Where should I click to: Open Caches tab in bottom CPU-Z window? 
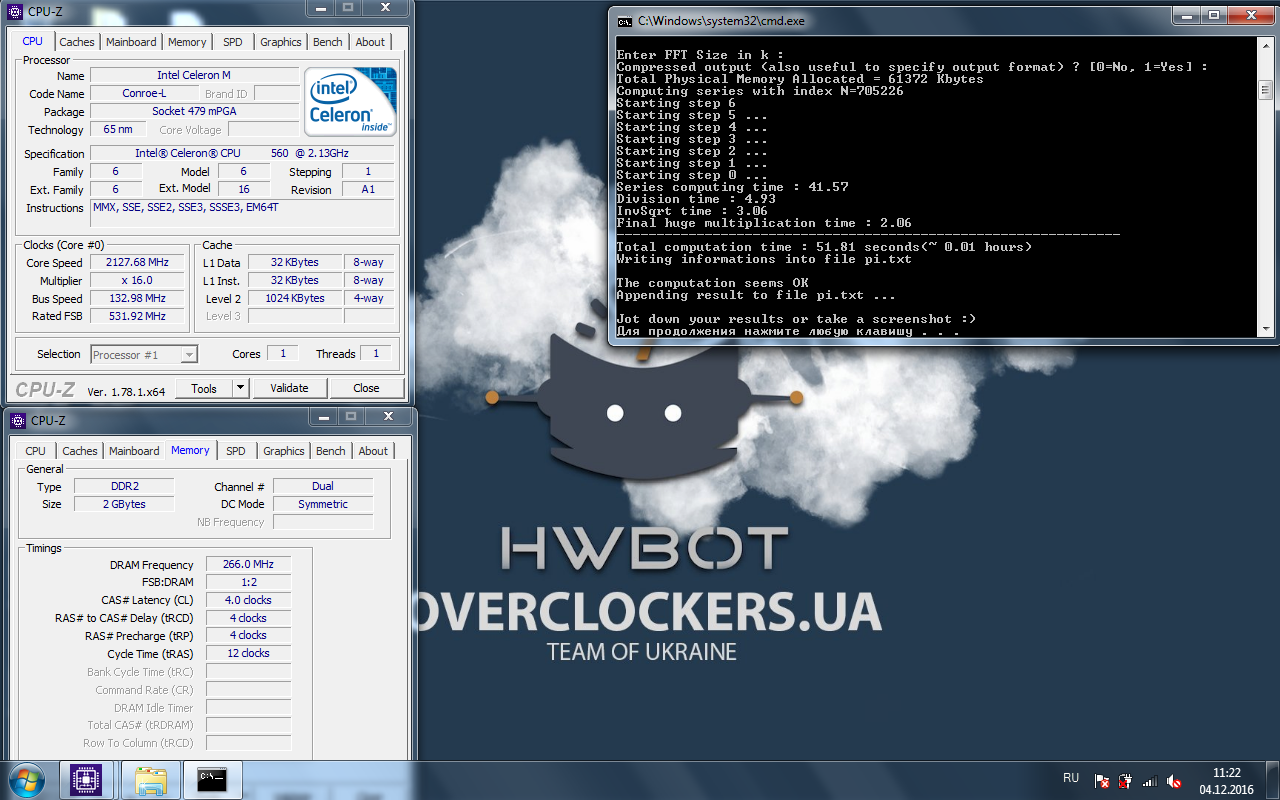(x=80, y=451)
